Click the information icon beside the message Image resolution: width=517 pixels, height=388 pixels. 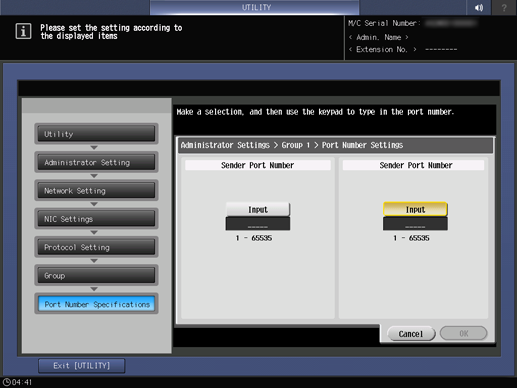23,31
